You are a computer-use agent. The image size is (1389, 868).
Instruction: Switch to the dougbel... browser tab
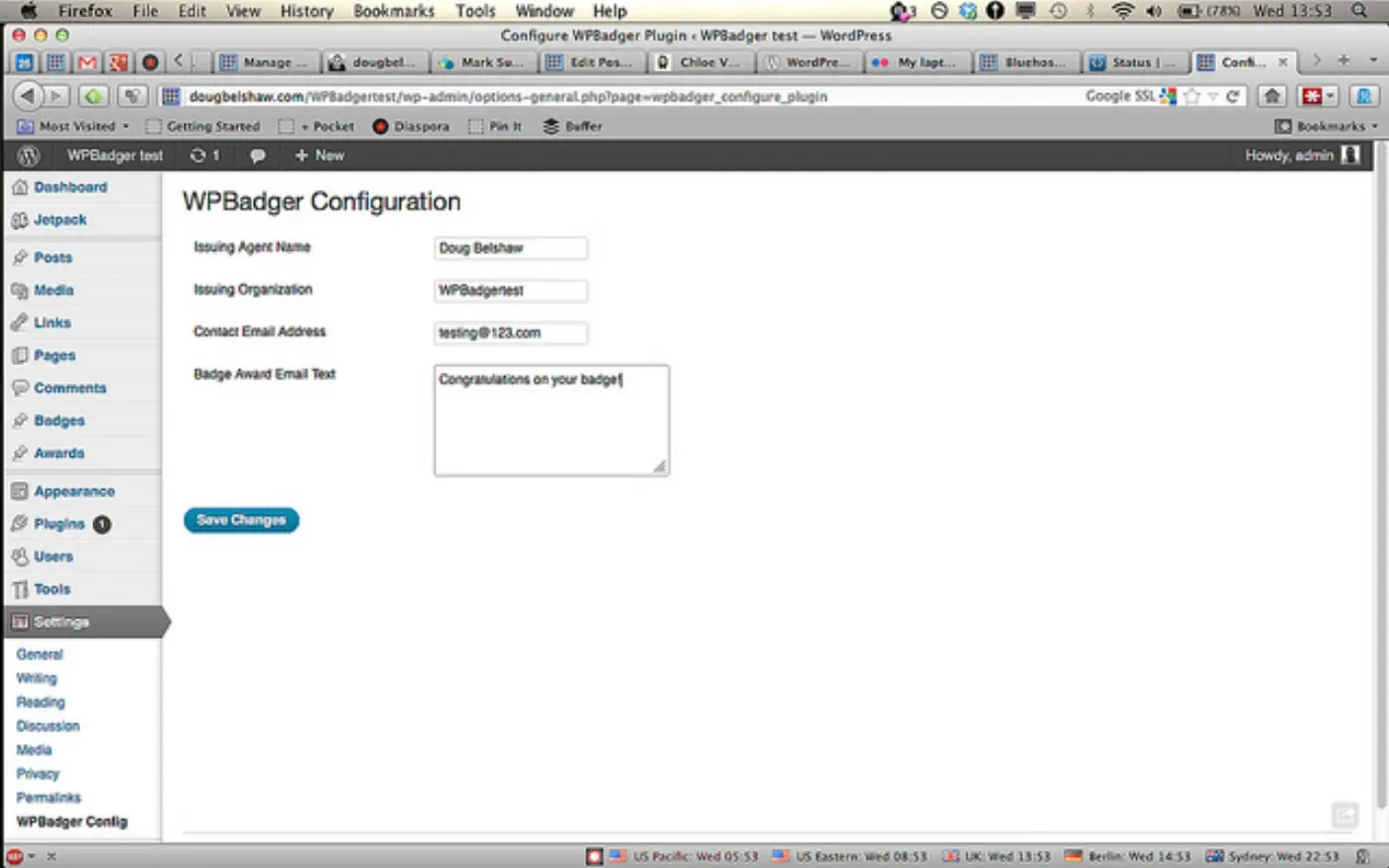coord(374,62)
